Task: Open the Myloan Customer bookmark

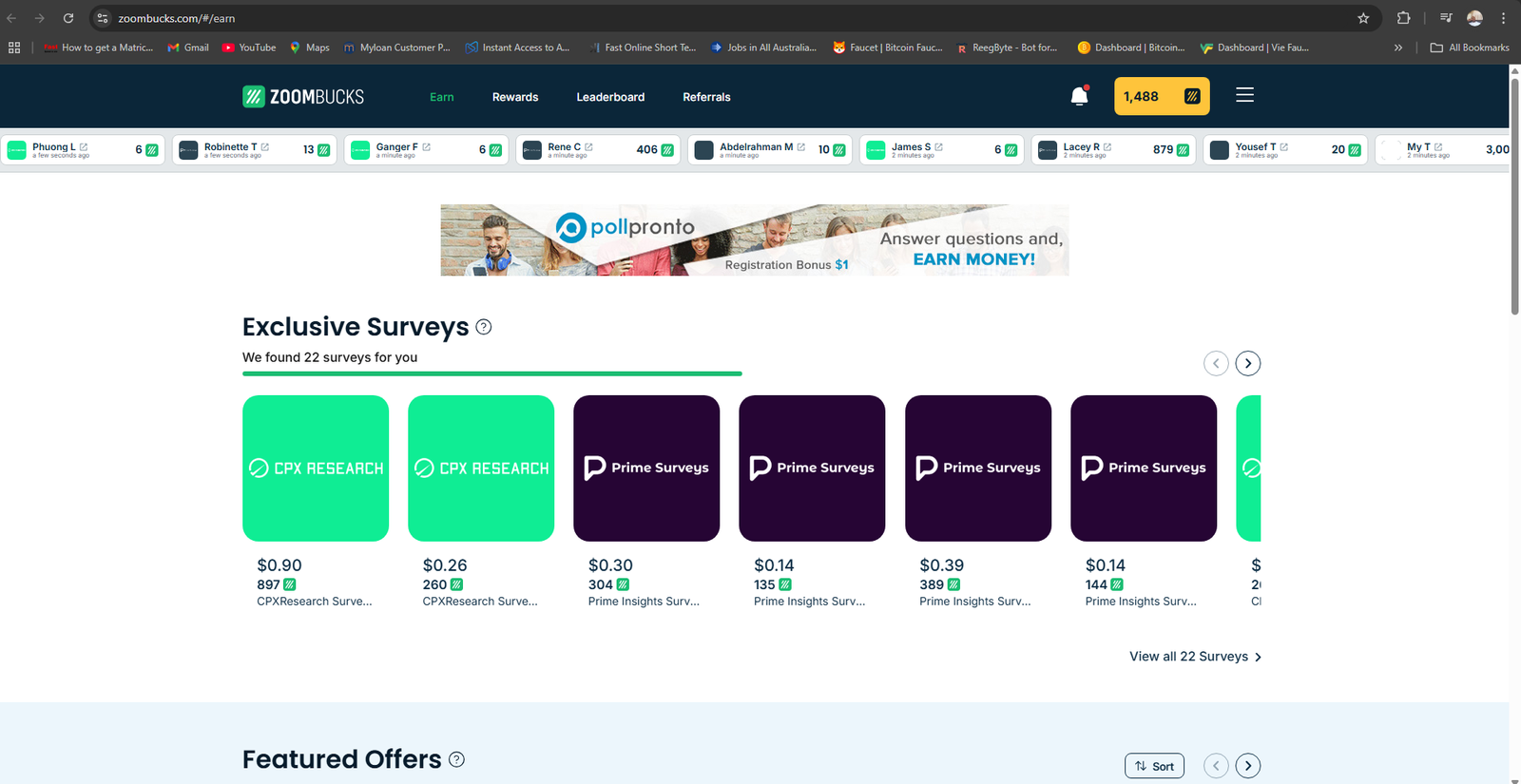Action: [x=397, y=48]
